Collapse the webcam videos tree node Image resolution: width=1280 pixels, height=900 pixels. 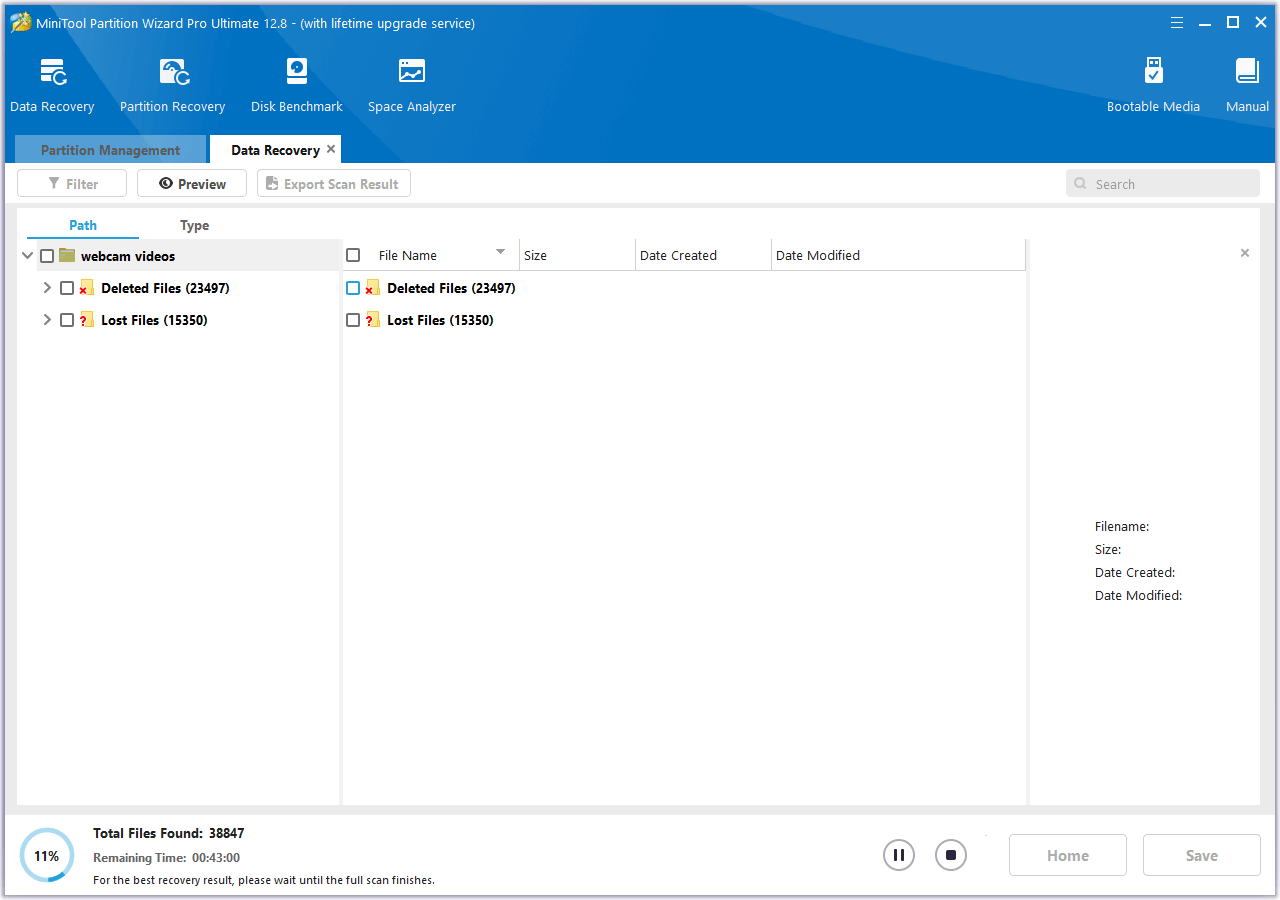point(27,256)
